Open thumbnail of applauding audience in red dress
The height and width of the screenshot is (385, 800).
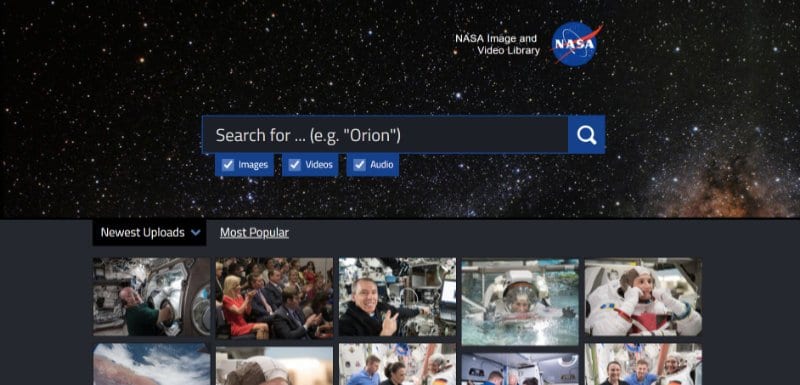click(274, 298)
